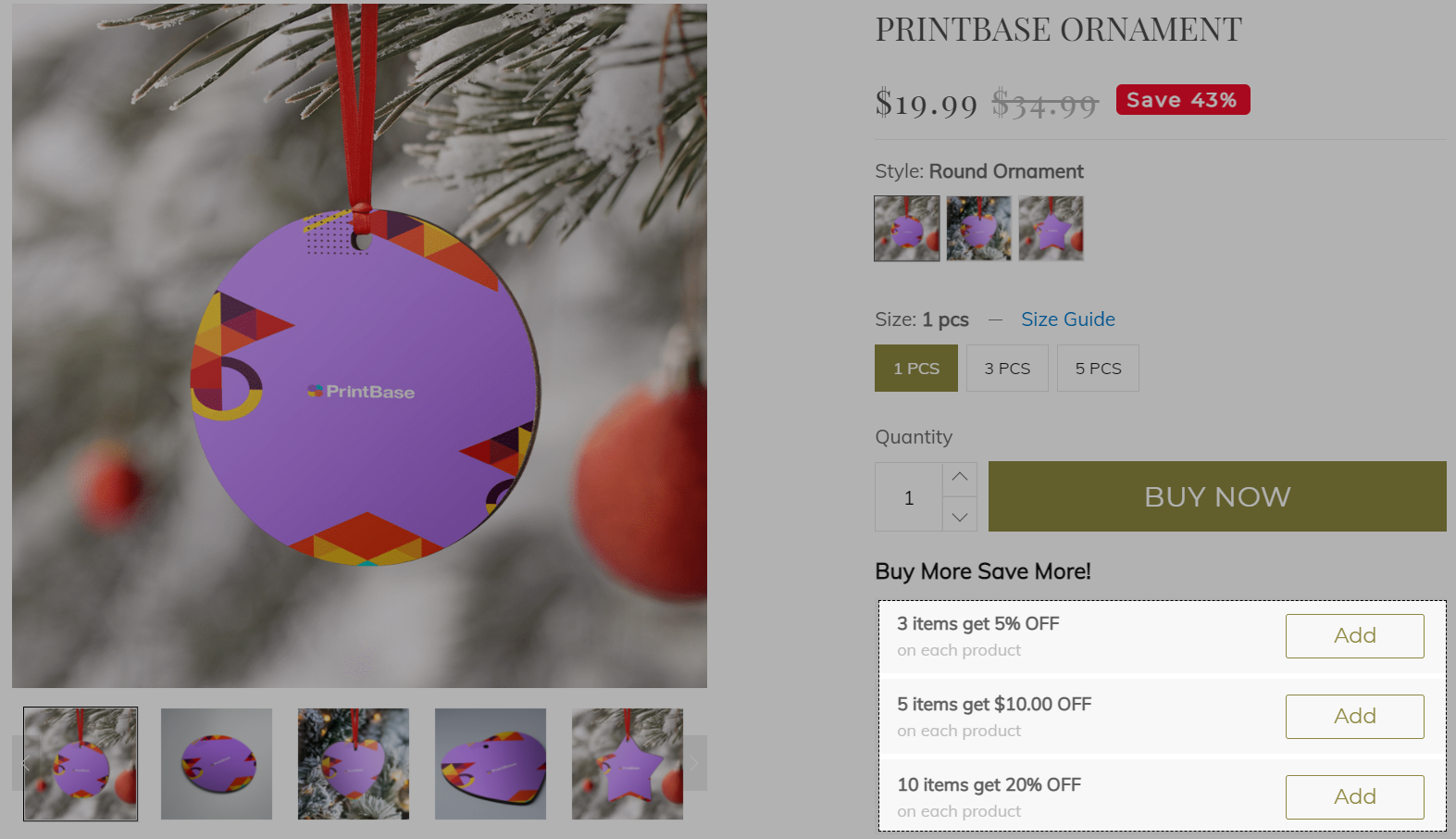Decrease quantity with the down arrow
The image size is (1456, 839).
tap(960, 514)
